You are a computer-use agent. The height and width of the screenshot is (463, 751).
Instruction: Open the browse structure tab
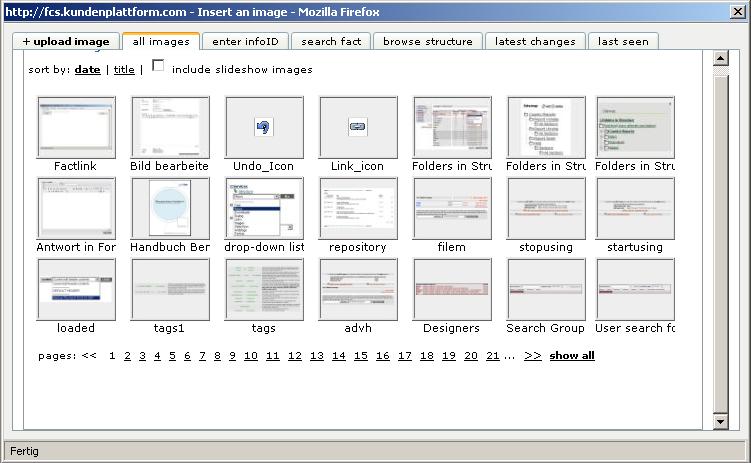pyautogui.click(x=427, y=42)
